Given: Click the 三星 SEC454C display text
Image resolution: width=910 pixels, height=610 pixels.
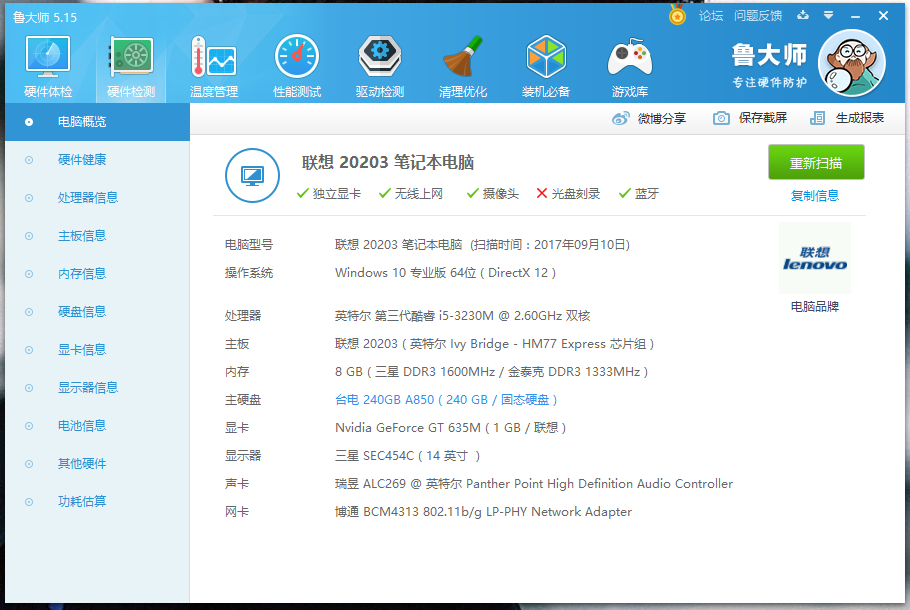Looking at the screenshot, I should pos(407,456).
